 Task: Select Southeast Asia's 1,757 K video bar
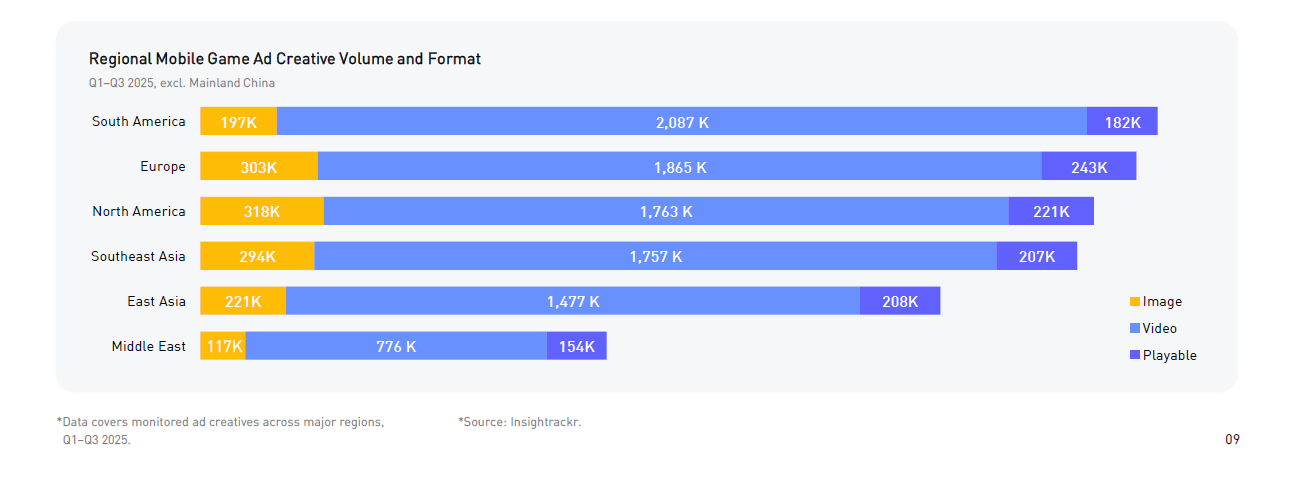click(x=655, y=257)
